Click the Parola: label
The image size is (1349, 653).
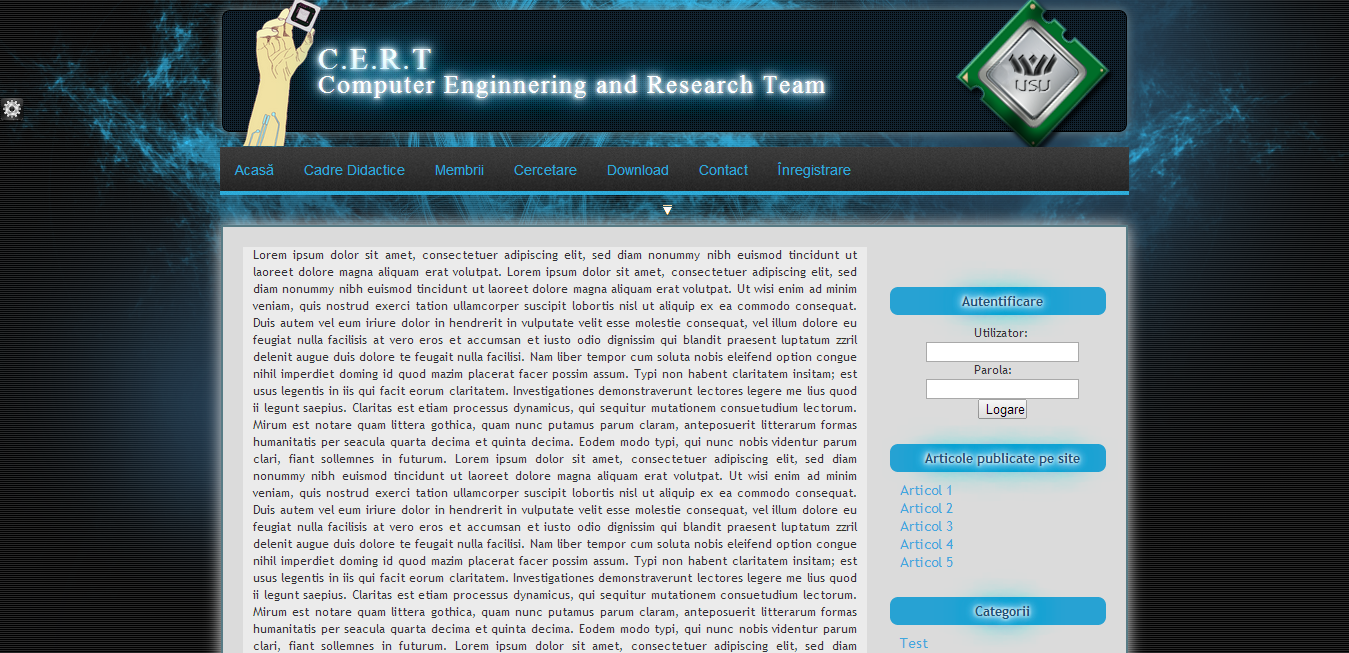pyautogui.click(x=993, y=370)
